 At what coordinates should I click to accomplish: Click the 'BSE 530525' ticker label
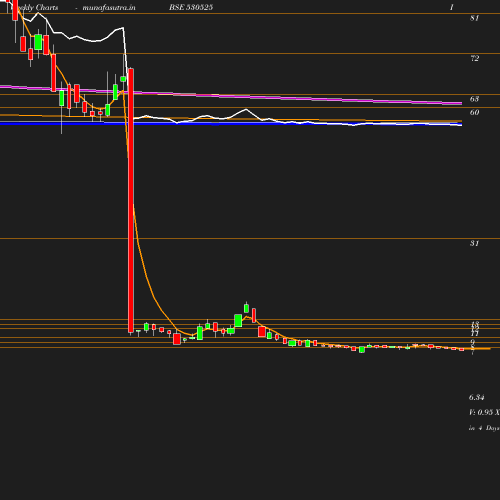(x=191, y=7)
